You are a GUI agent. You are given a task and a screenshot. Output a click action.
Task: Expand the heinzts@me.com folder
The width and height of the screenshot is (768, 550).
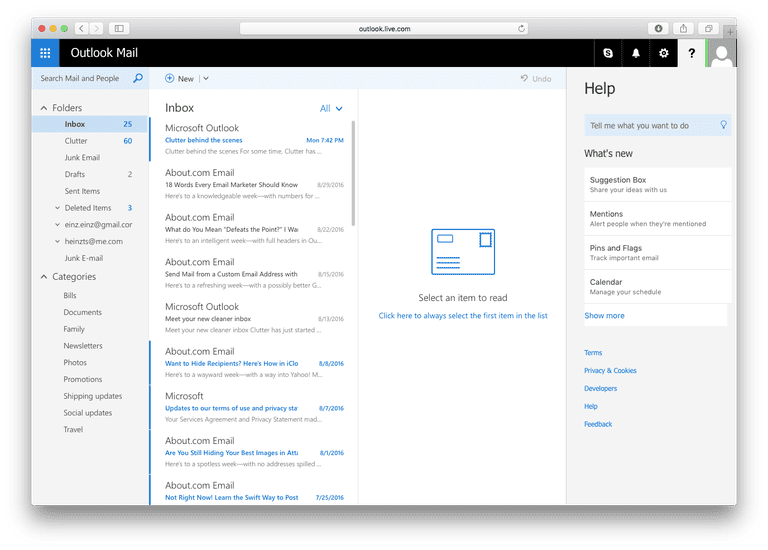[57, 241]
